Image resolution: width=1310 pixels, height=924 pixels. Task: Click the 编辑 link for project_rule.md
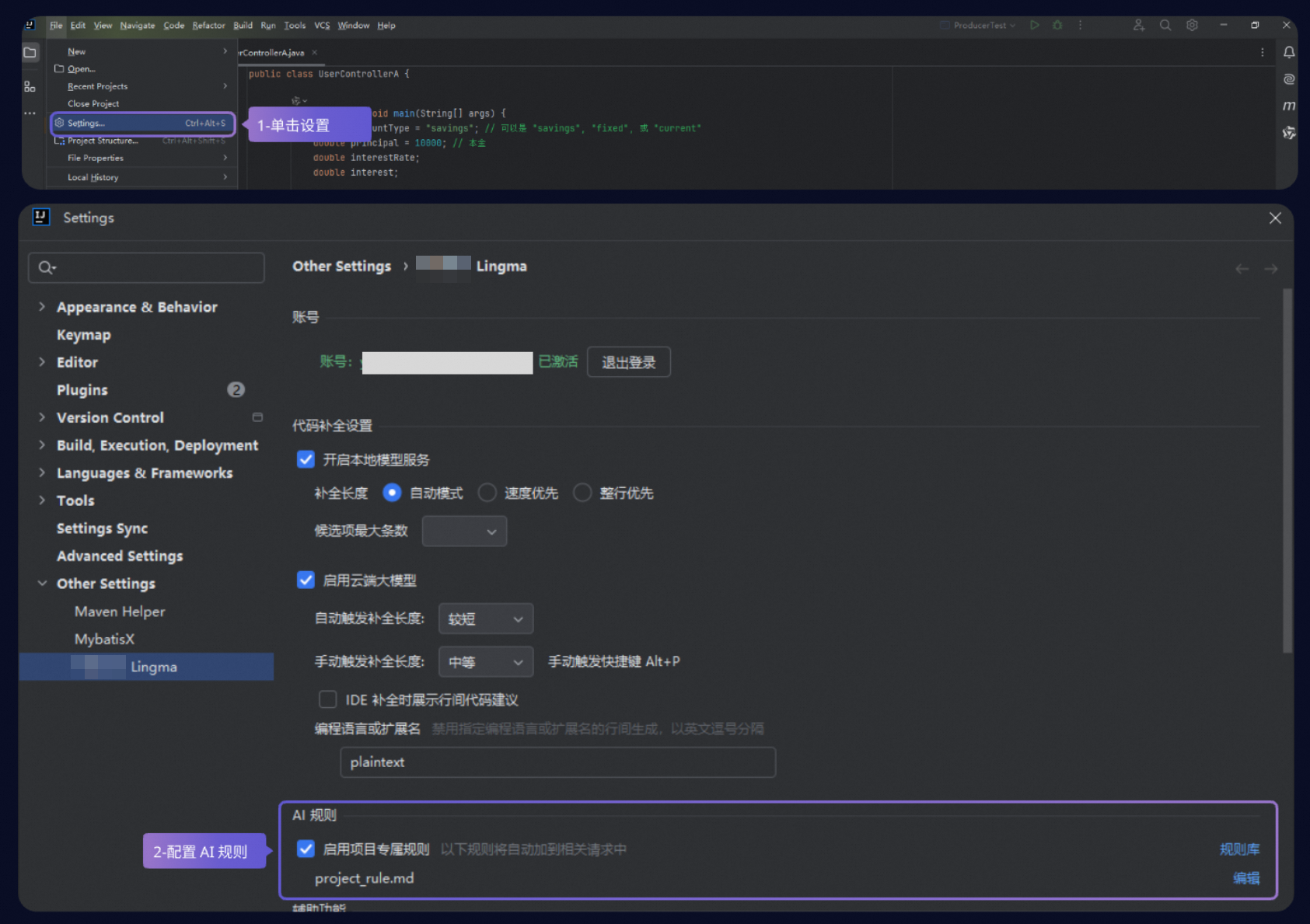(x=1246, y=878)
